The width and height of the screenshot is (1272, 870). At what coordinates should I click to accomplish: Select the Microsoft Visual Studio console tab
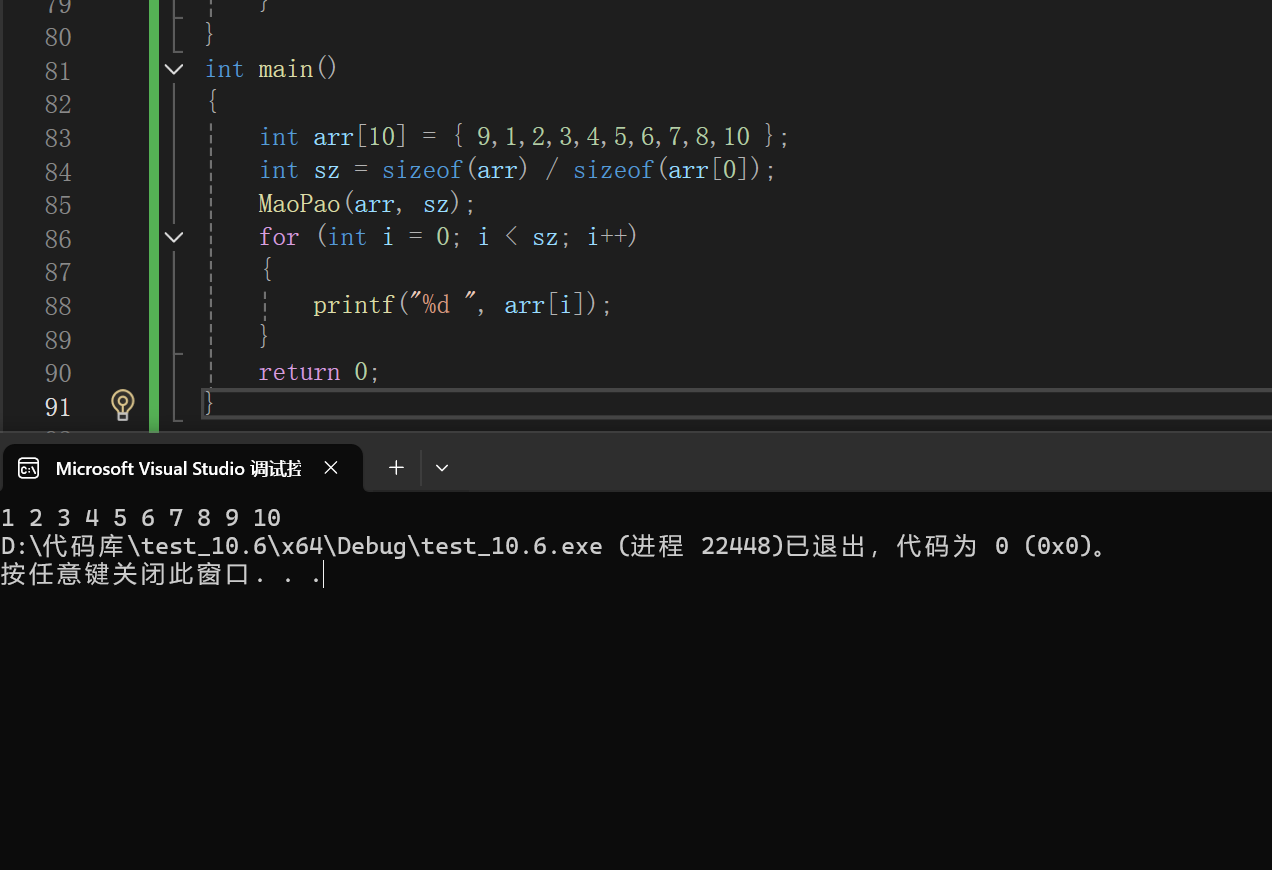point(181,468)
